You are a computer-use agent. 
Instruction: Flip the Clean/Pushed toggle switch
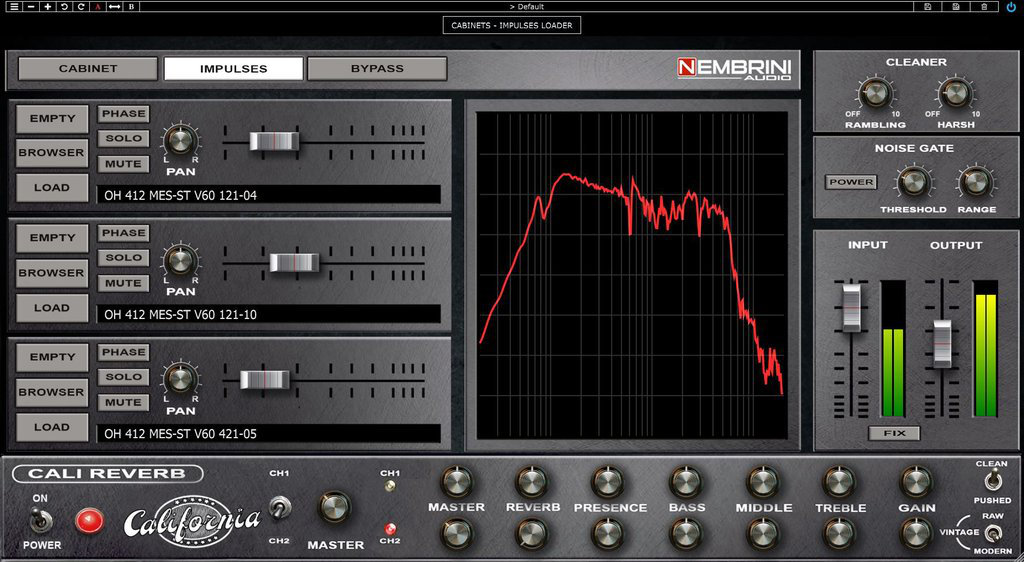pos(993,482)
